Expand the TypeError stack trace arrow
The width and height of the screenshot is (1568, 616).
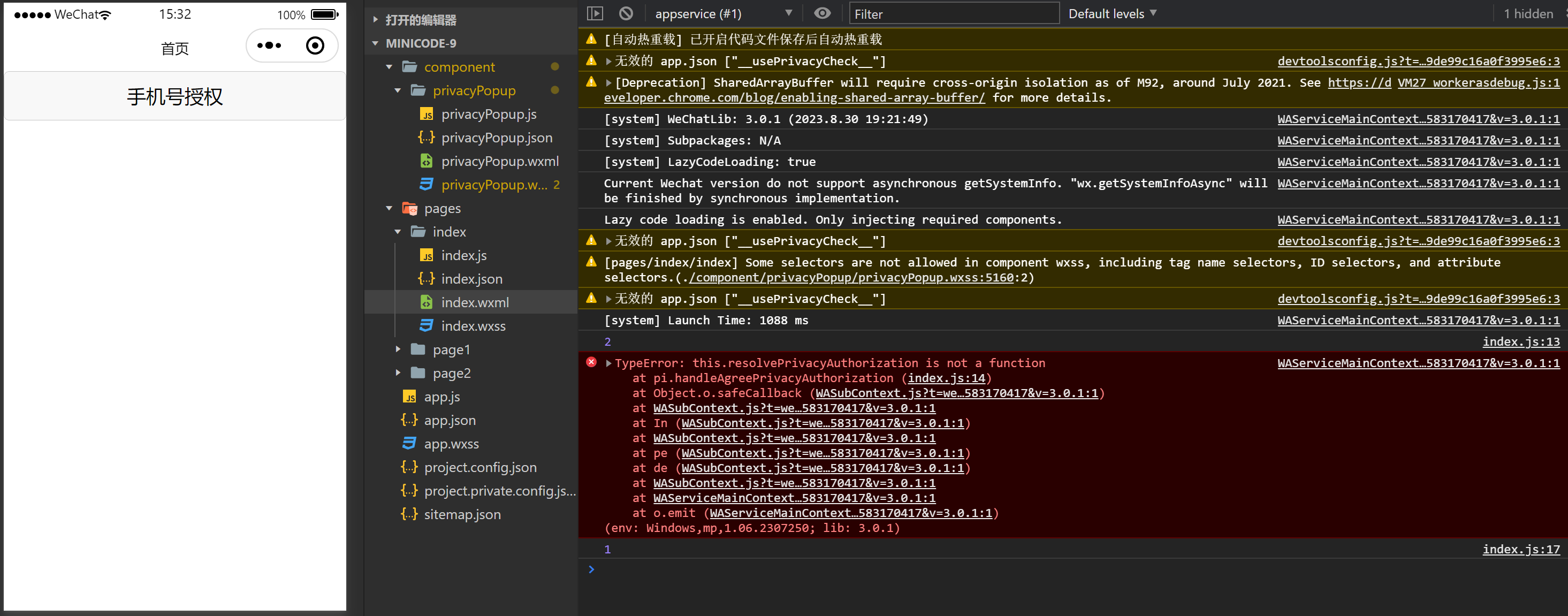(x=608, y=363)
